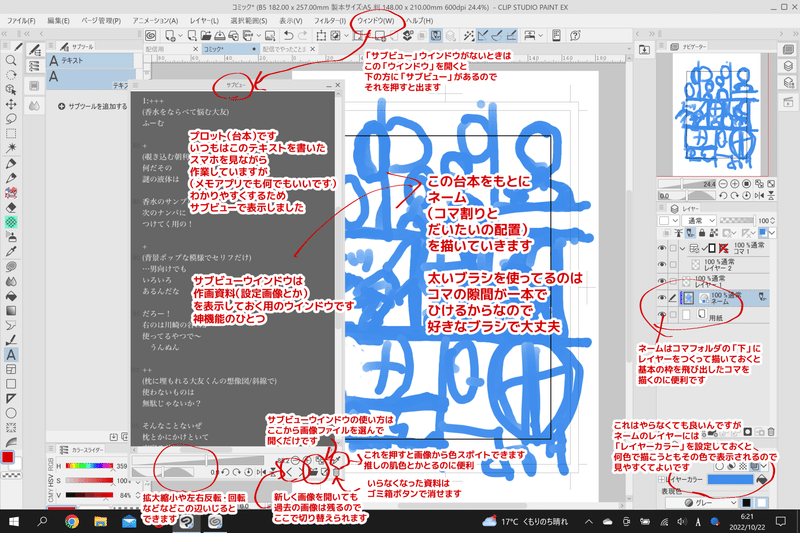Click eyedropper icon in Sub View window
The image size is (800, 533).
(x=336, y=461)
